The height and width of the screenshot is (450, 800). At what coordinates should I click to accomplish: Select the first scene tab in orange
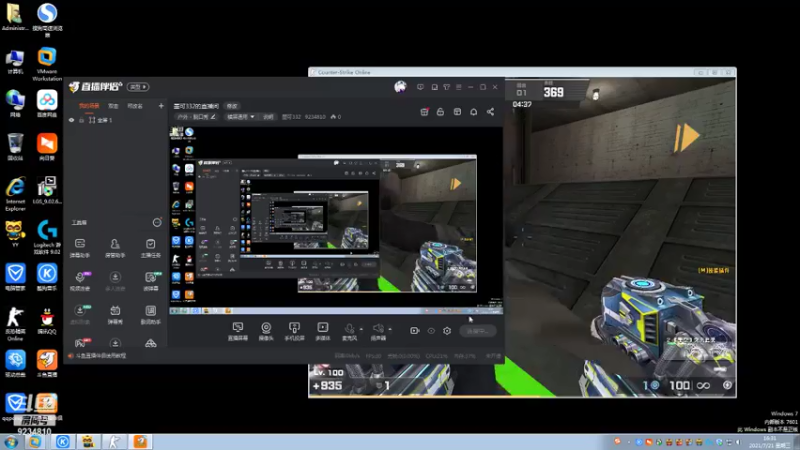[x=89, y=106]
